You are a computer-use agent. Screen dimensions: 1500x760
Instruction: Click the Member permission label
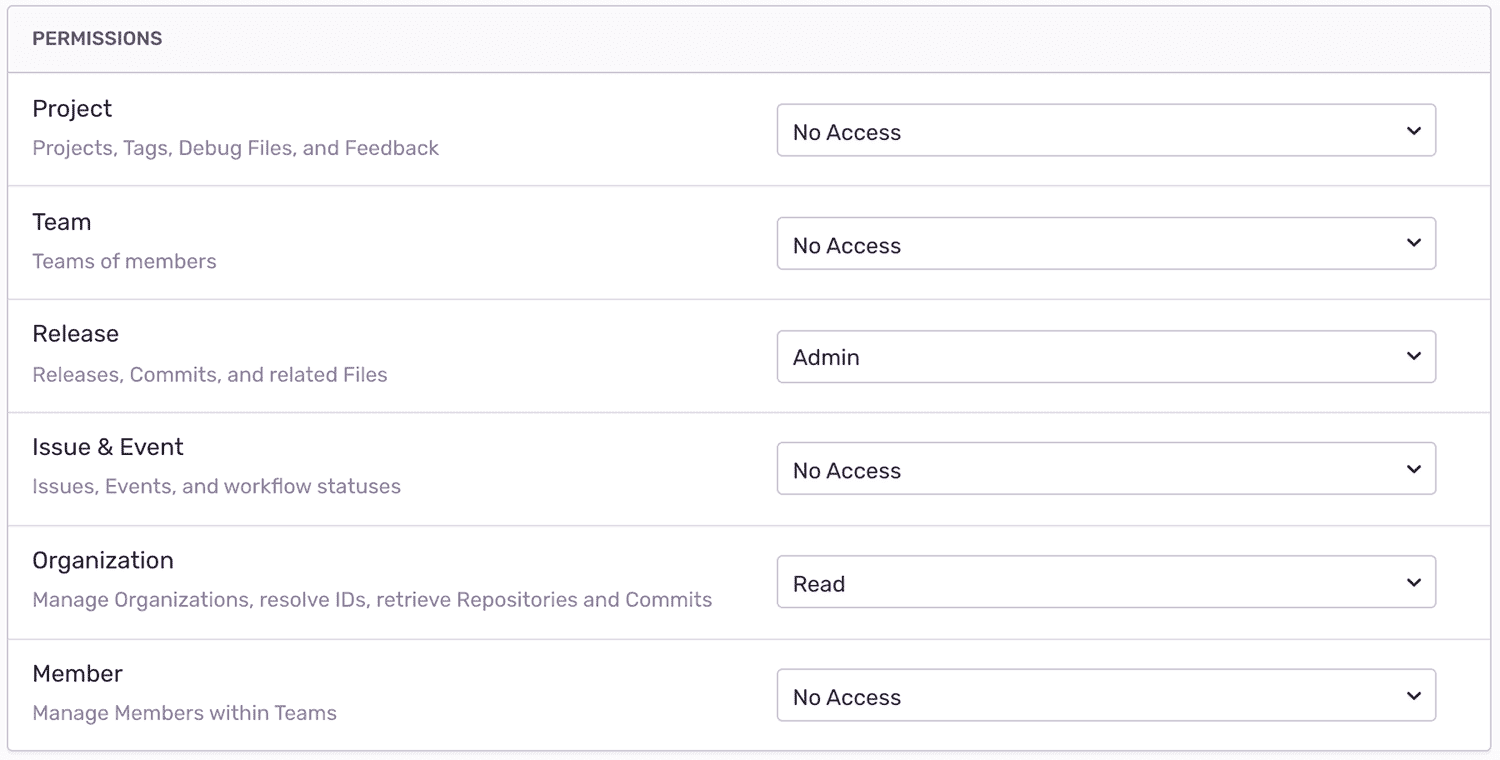78,674
